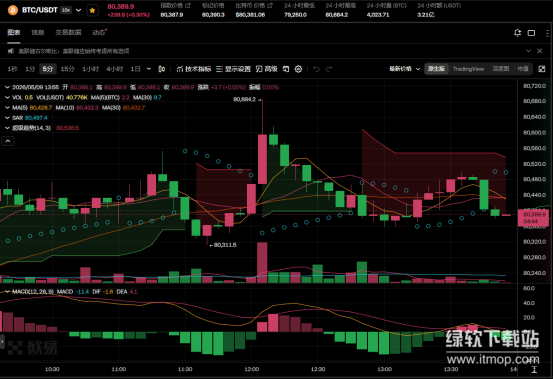Switch to the 动态 tab

[x=99, y=32]
